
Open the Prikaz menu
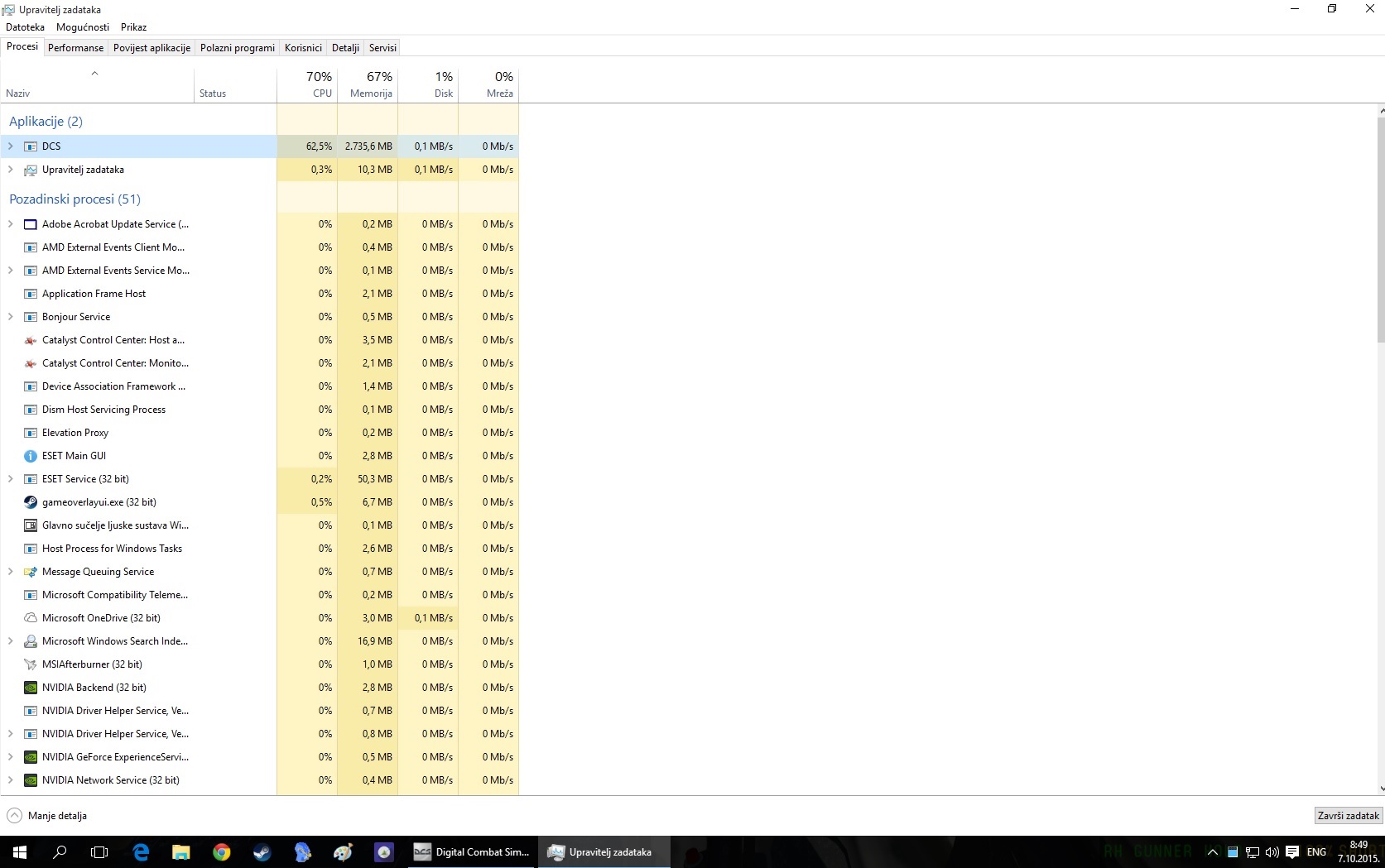(x=133, y=27)
